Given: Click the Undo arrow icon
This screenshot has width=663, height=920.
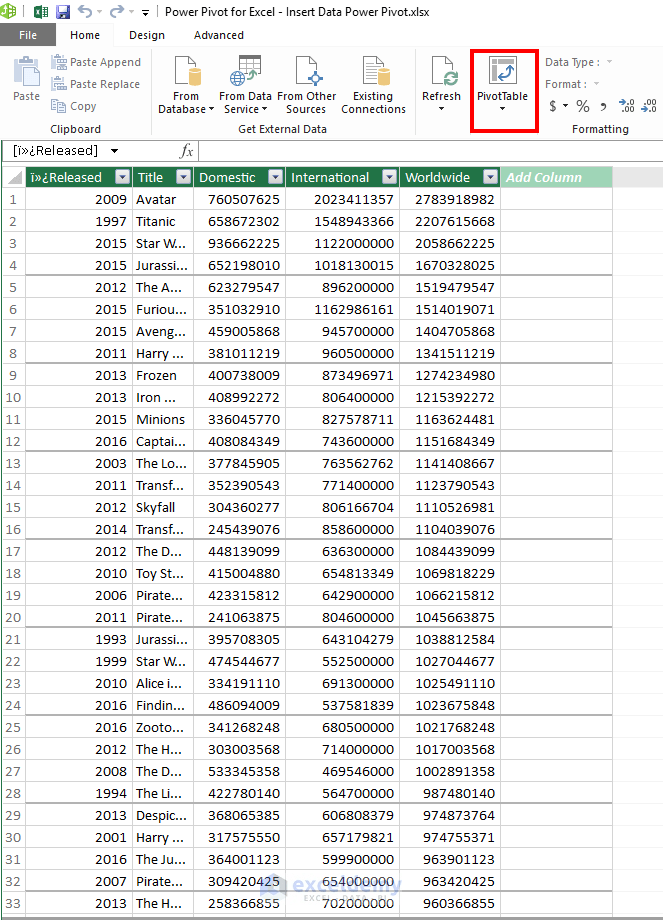Looking at the screenshot, I should 85,11.
